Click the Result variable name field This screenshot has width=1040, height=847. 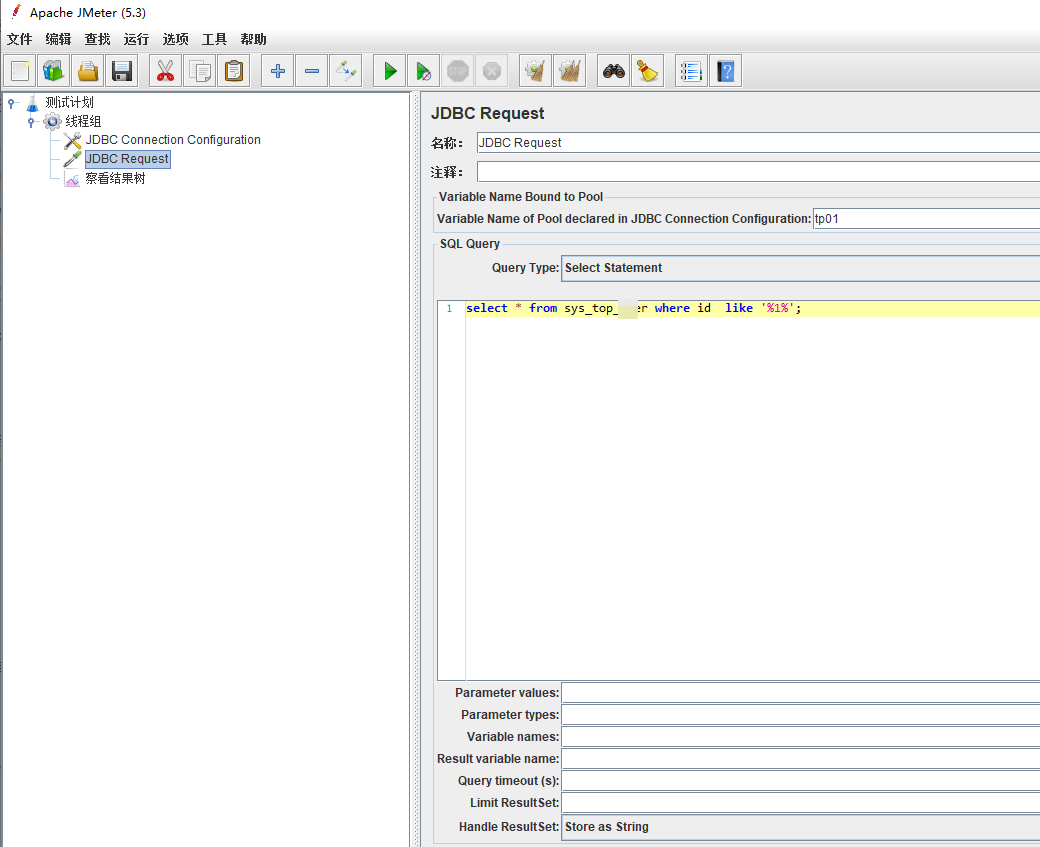coord(801,758)
